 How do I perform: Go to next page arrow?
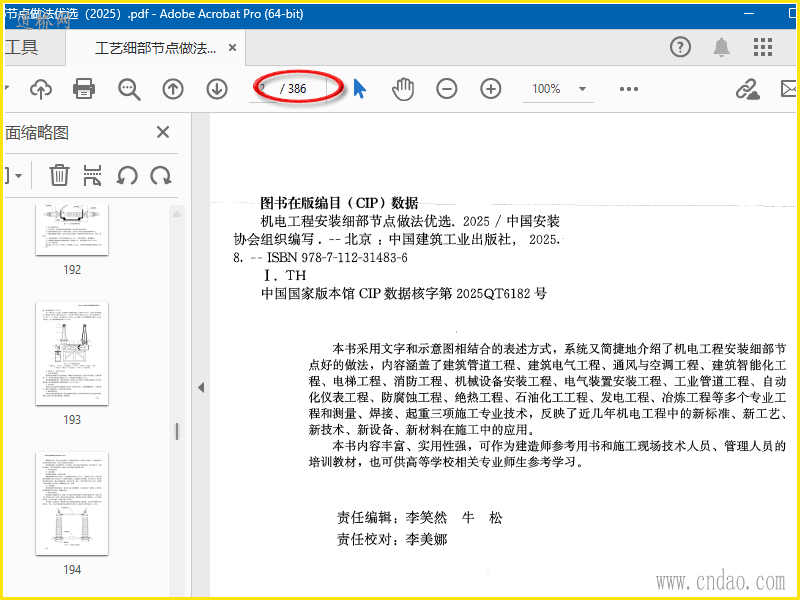coord(217,89)
